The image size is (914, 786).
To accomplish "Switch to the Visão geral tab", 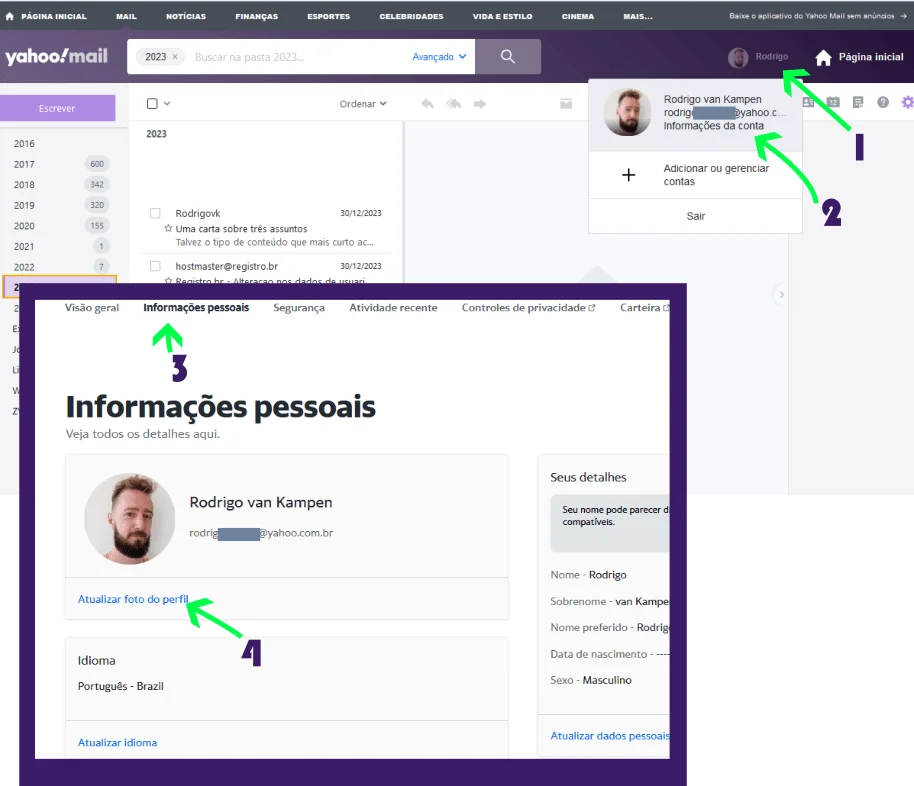I will 92,307.
